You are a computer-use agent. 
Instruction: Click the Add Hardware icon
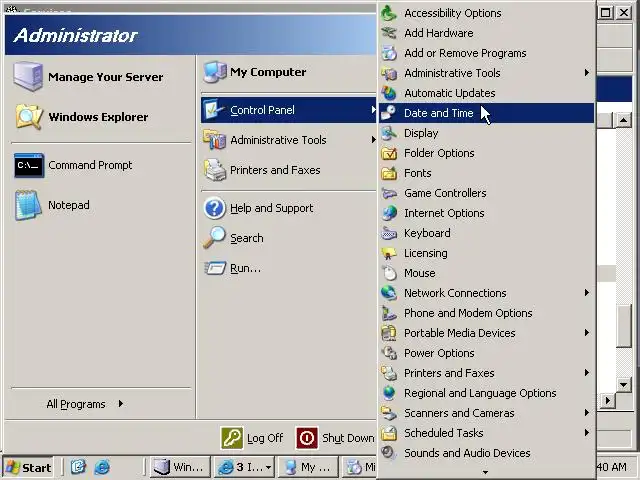pos(389,33)
